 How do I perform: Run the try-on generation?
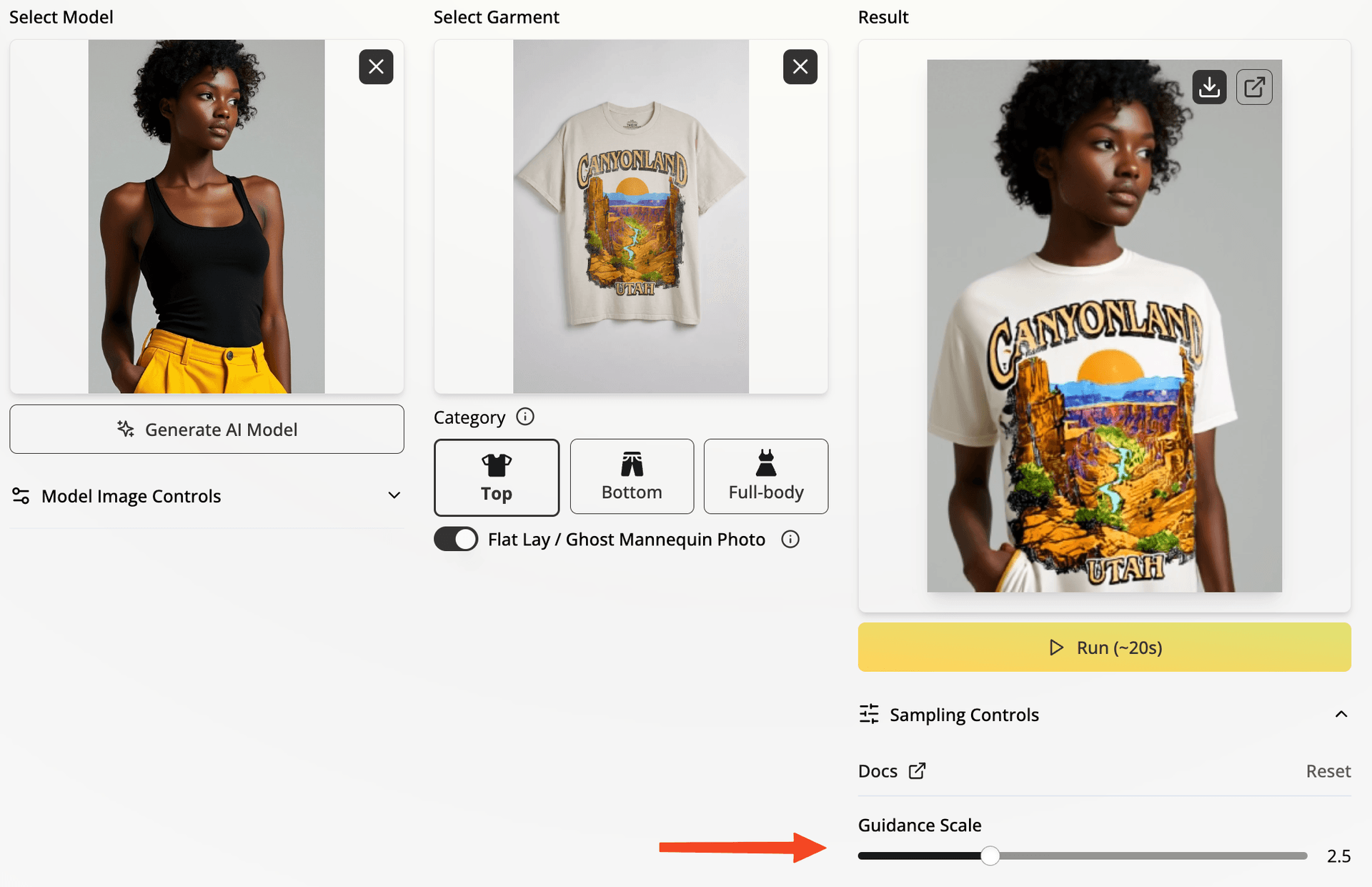[x=1104, y=648]
